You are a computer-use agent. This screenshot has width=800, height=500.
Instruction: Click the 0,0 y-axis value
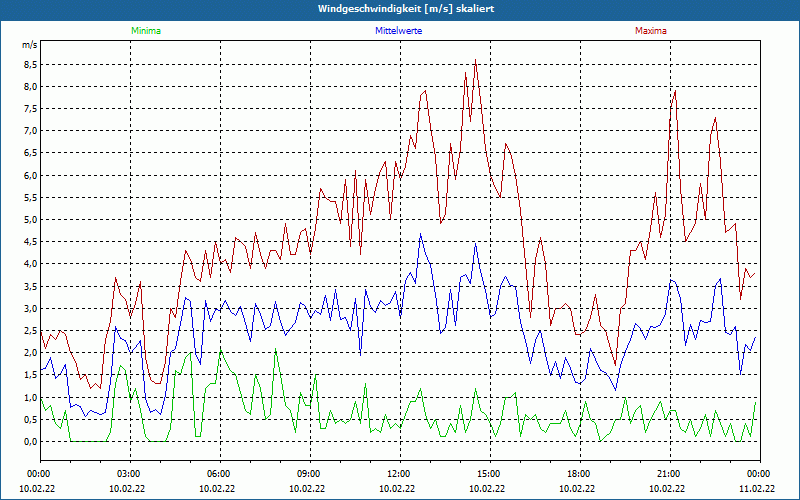point(31,442)
